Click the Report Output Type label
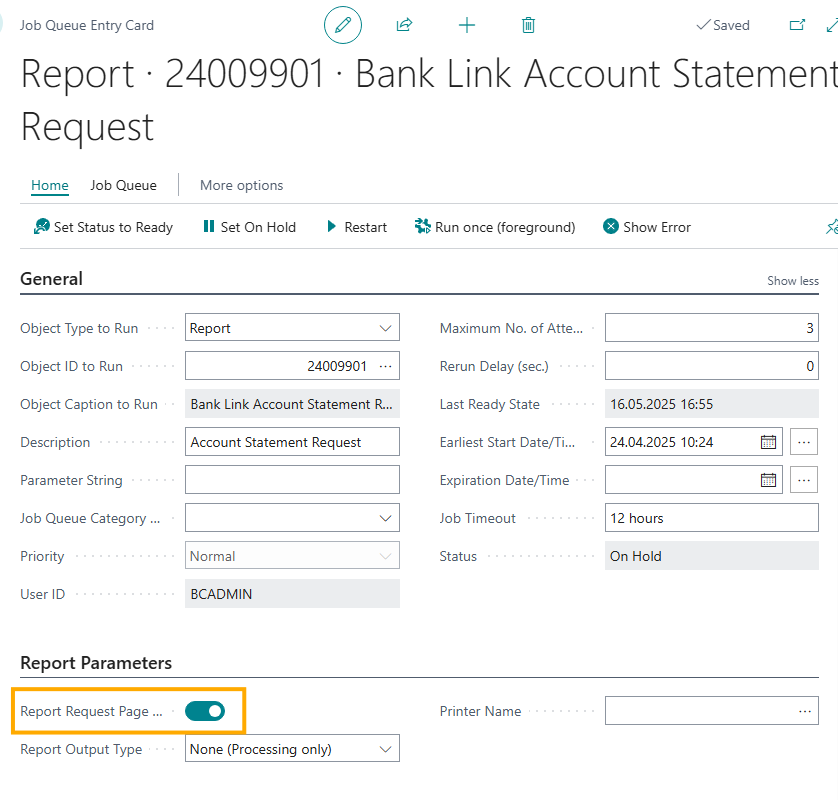Screen dimensions: 838x800 pyautogui.click(x=81, y=749)
